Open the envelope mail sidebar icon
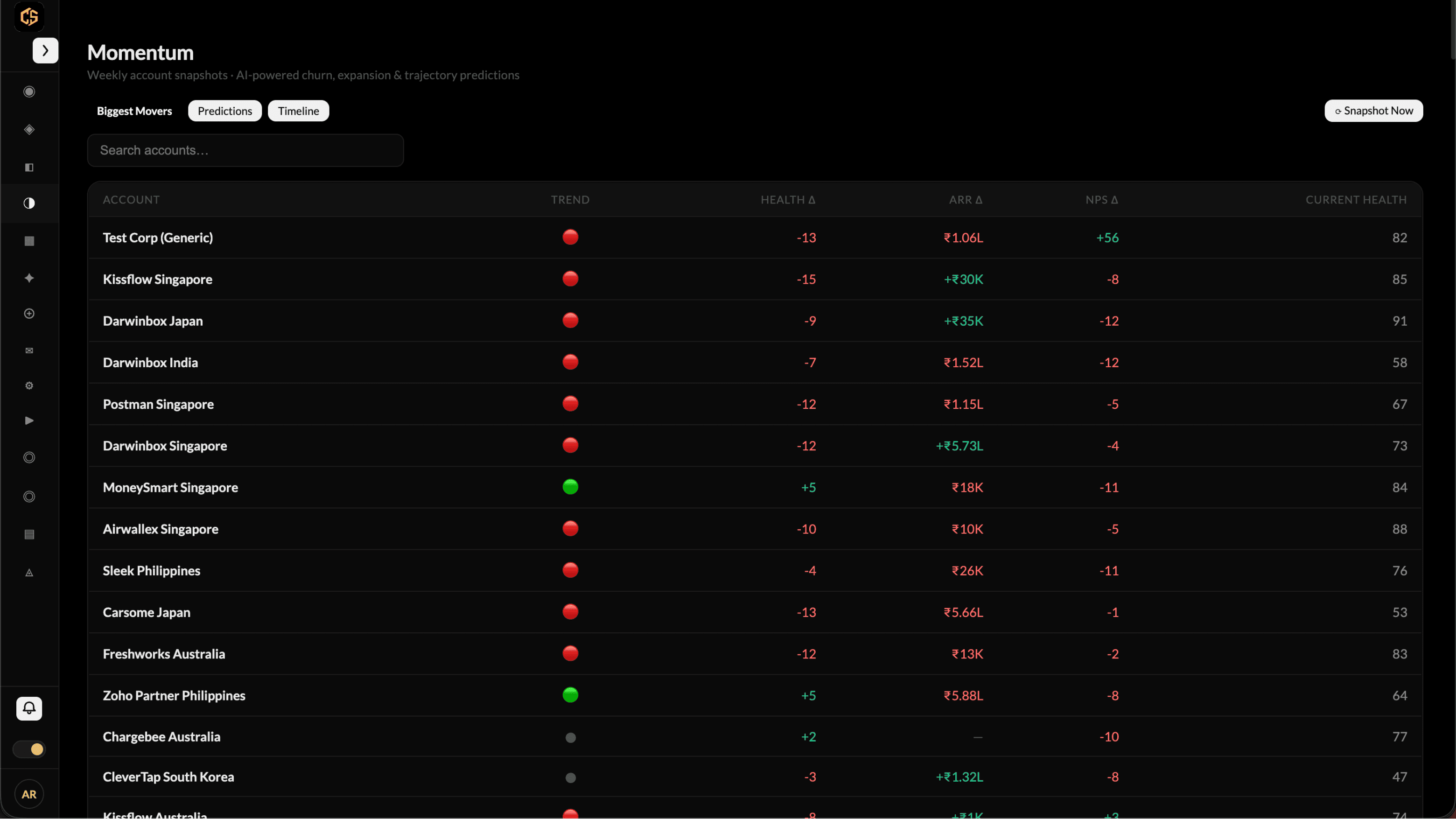Image resolution: width=1456 pixels, height=819 pixels. tap(29, 351)
